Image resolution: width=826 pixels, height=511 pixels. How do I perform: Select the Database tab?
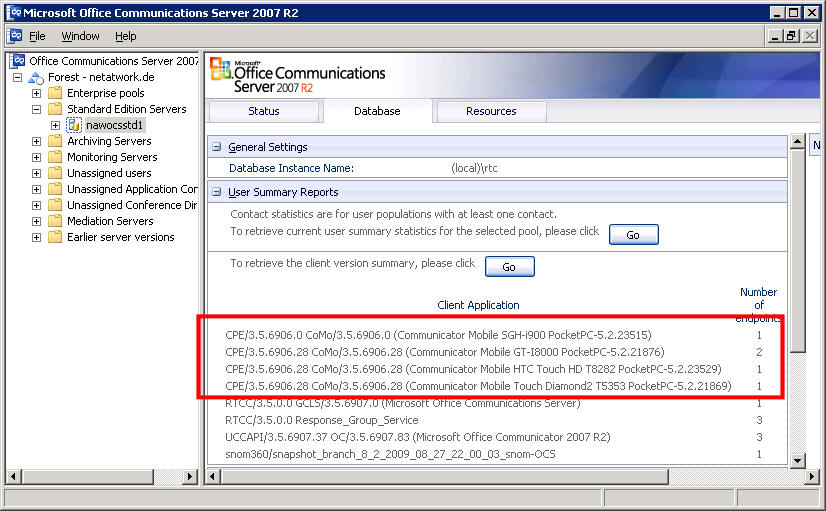point(377,111)
